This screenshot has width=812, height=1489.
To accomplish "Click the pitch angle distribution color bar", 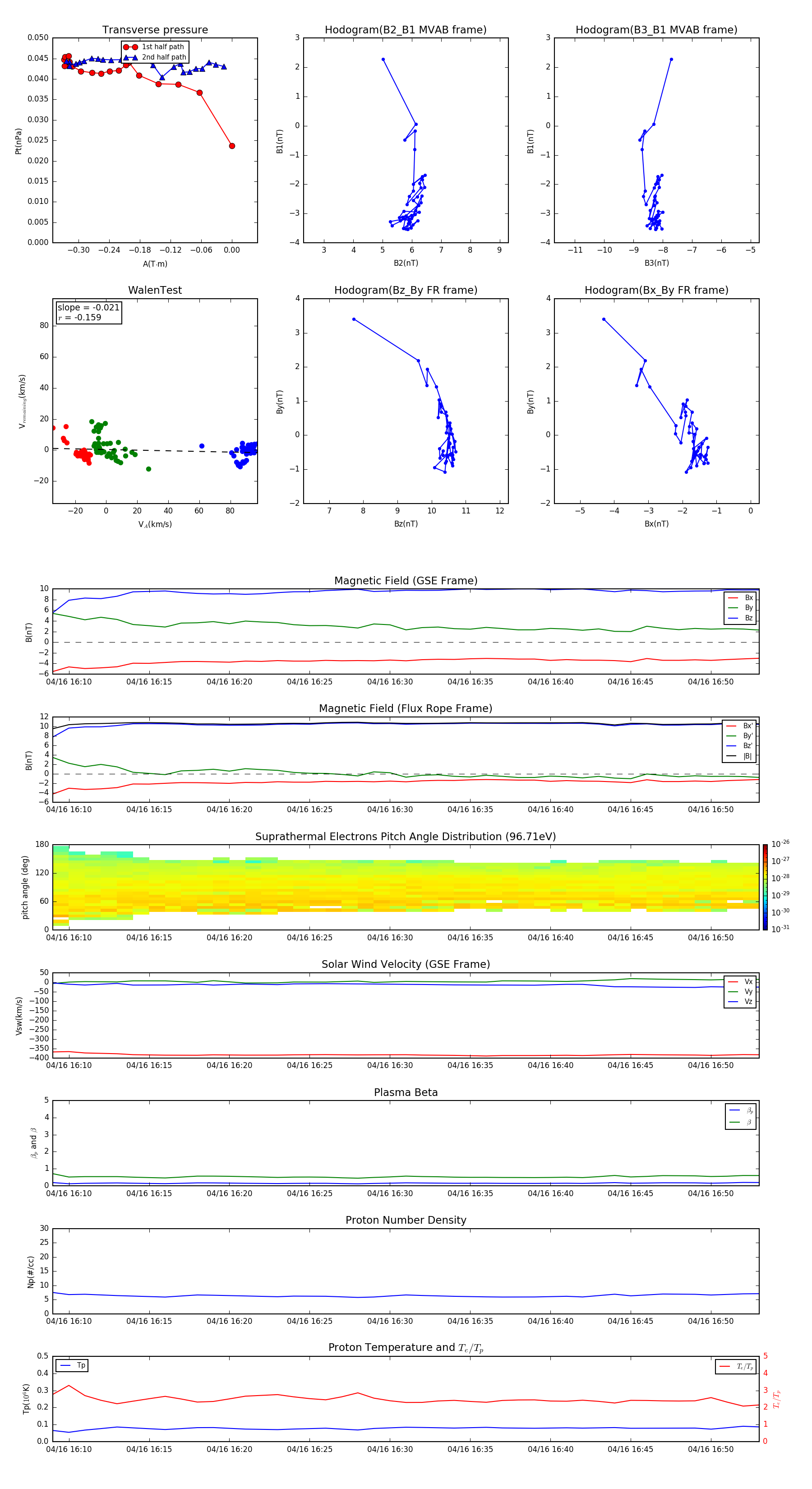I will (765, 887).
